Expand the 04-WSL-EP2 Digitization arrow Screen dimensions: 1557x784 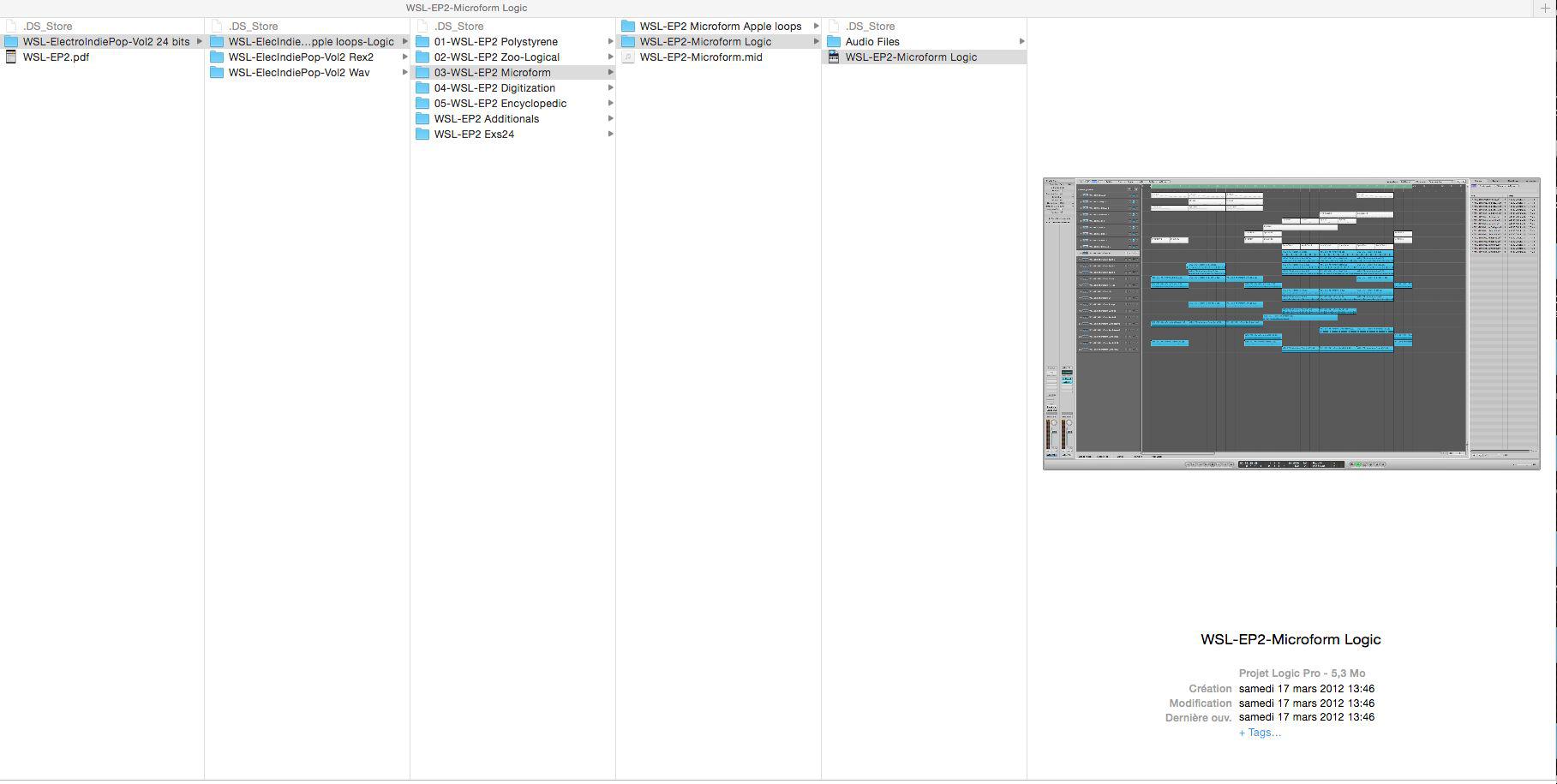[x=611, y=87]
